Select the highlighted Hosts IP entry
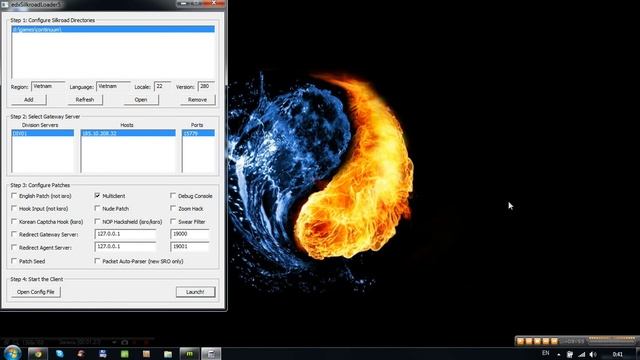Screen dimensions: 640x360 (128, 133)
